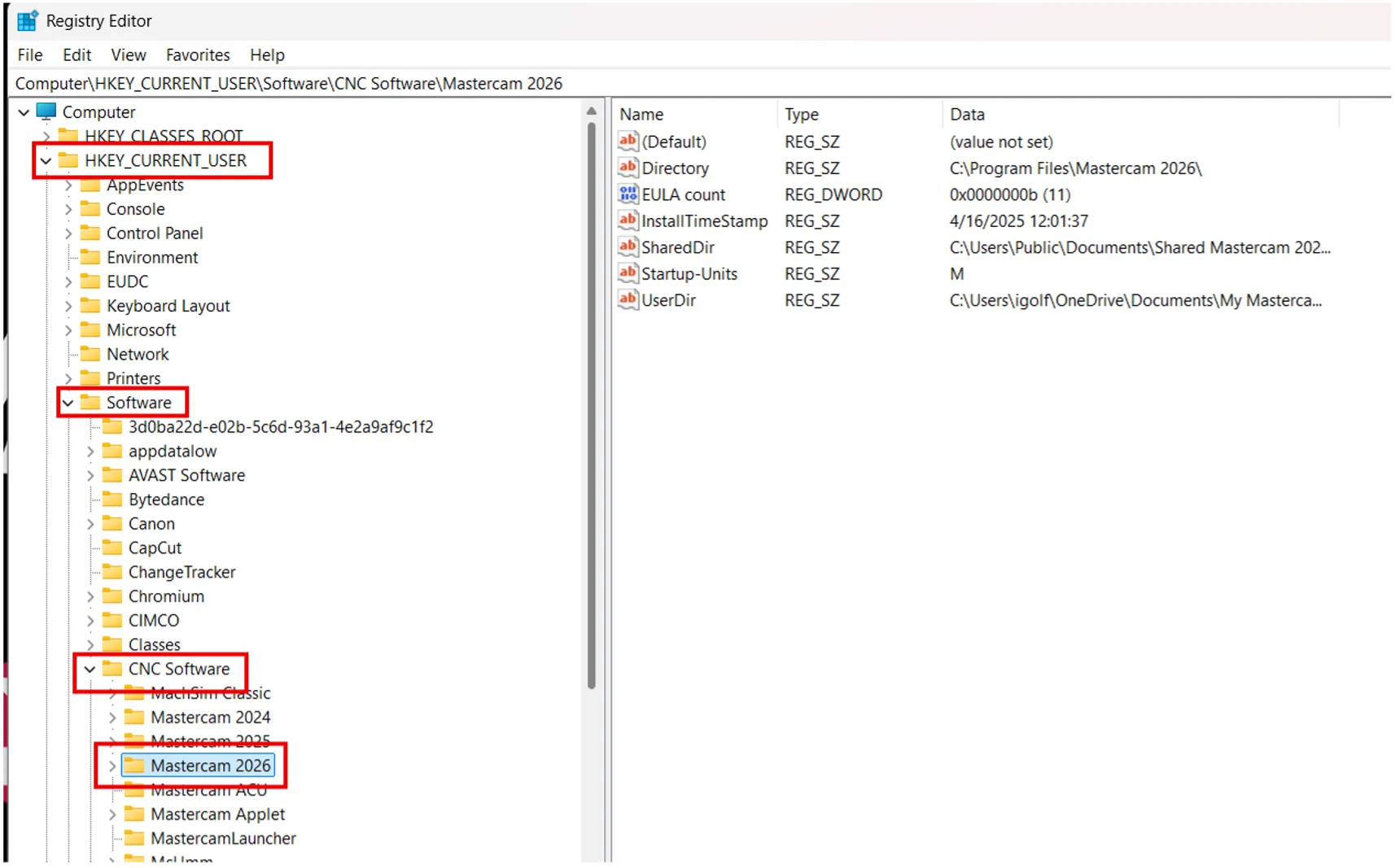Click the Directory data C:\Program Files\Mastercam 2026\
Image resolution: width=1395 pixels, height=868 pixels.
coord(1075,168)
